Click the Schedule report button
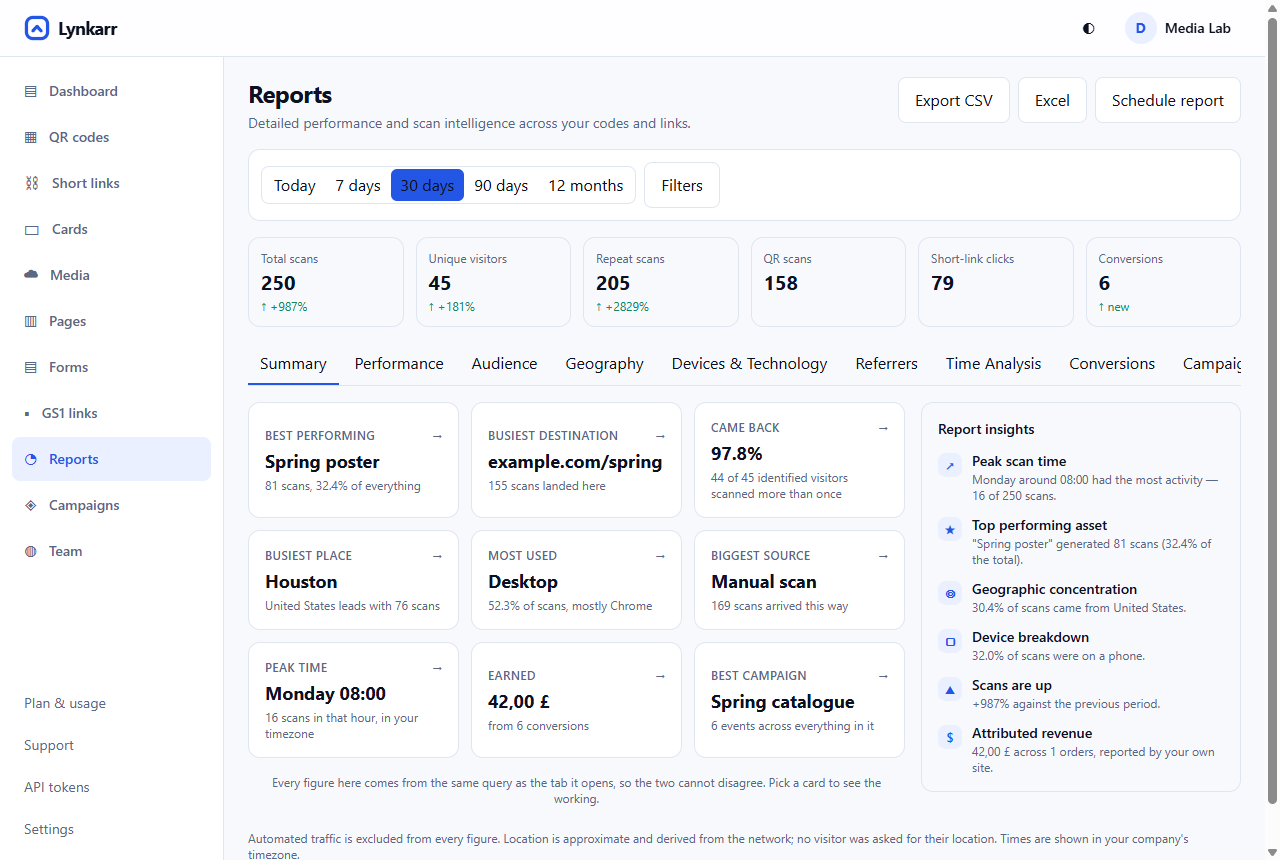Screen dimensions: 1280x860 pyautogui.click(x=1168, y=100)
